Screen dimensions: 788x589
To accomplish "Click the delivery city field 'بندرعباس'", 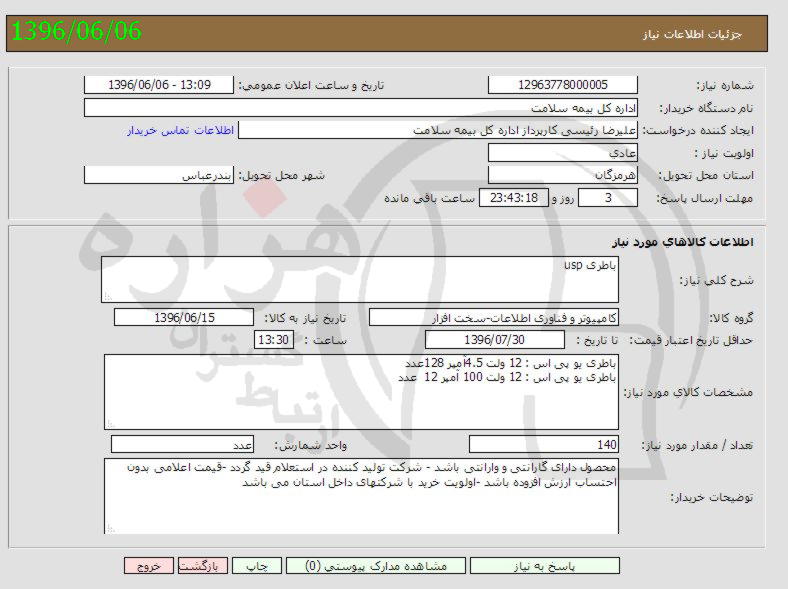I will click(x=159, y=175).
